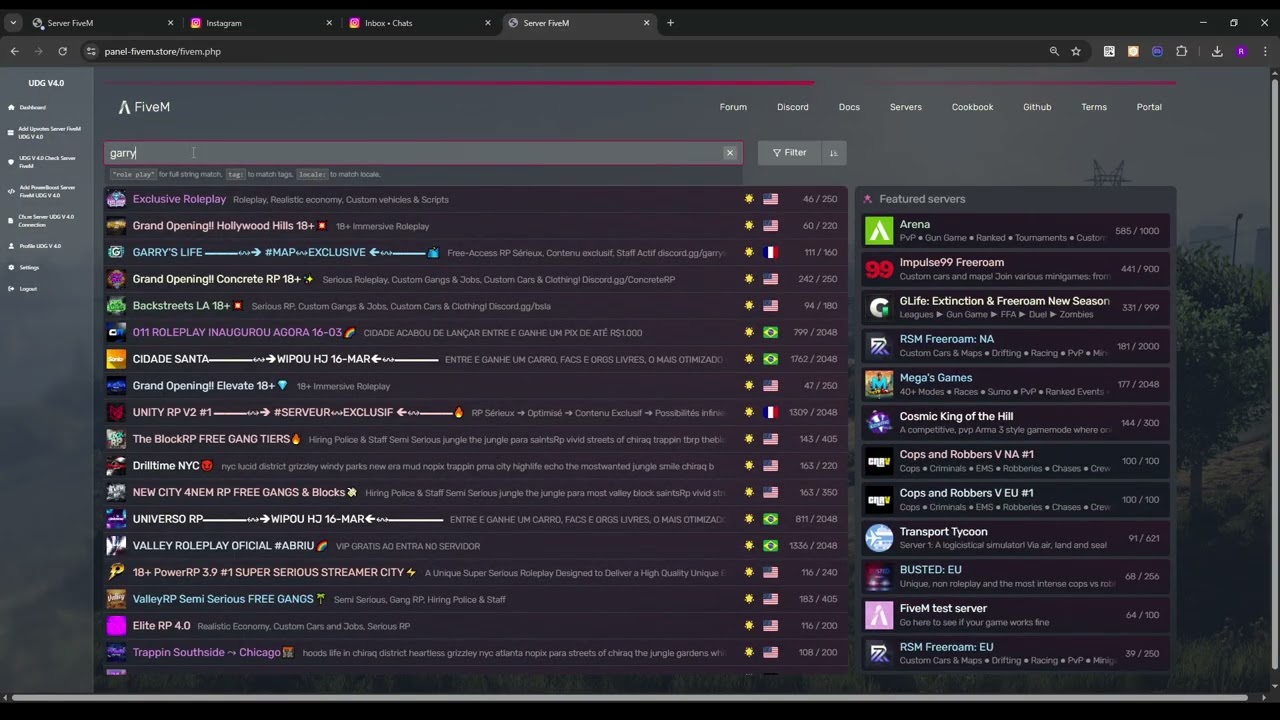Open Forum in top navigation
The height and width of the screenshot is (720, 1280).
point(733,107)
